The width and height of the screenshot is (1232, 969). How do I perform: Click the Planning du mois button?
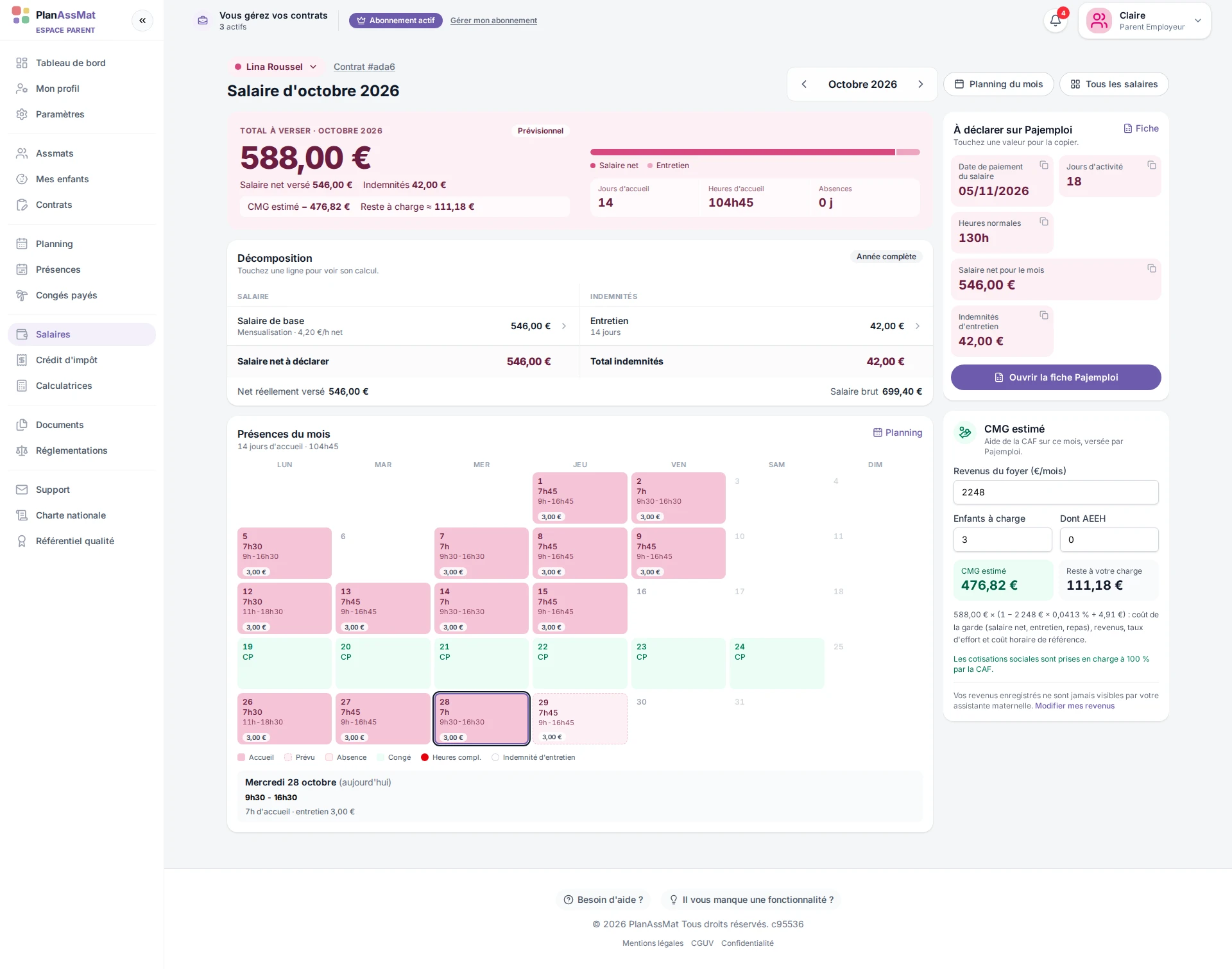(998, 84)
